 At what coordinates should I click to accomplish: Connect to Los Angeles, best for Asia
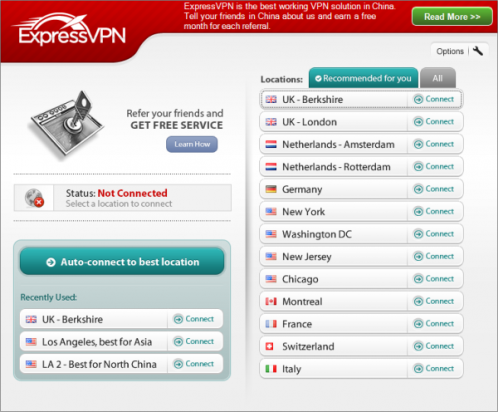(x=194, y=341)
